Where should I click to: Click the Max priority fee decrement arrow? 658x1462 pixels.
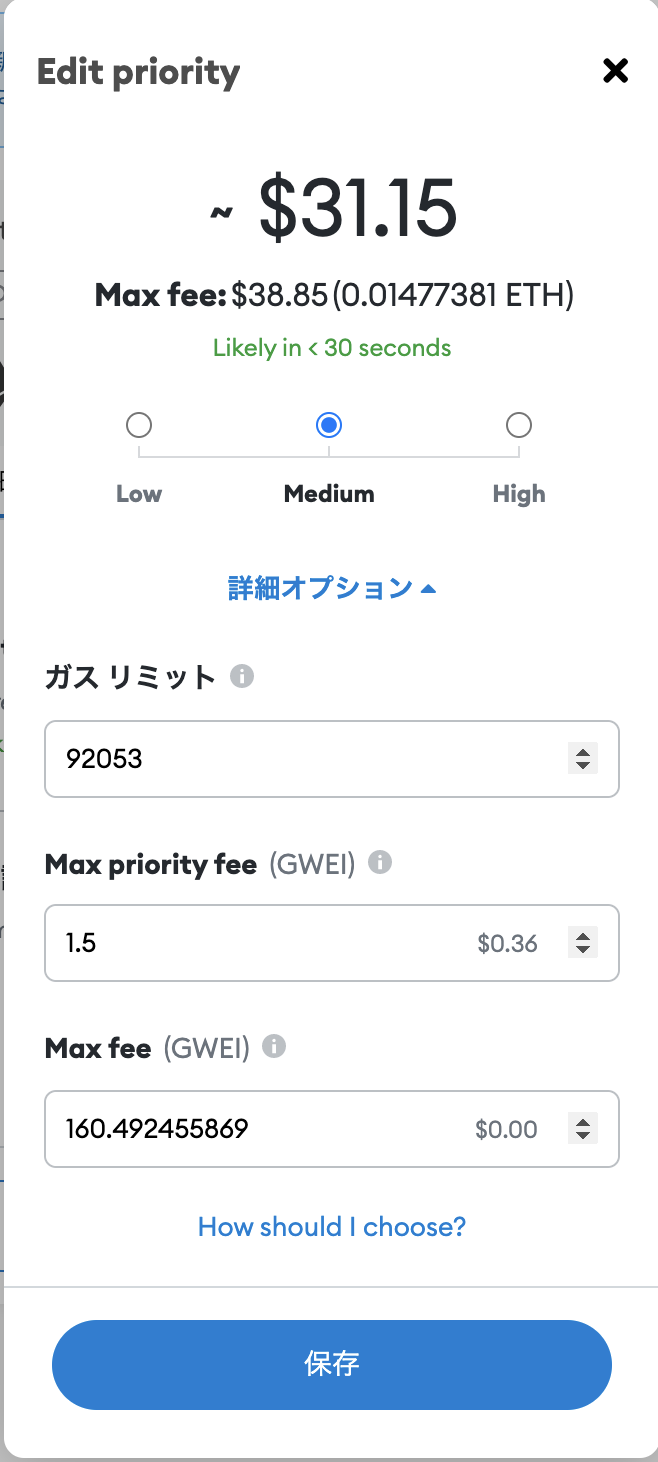pos(582,950)
